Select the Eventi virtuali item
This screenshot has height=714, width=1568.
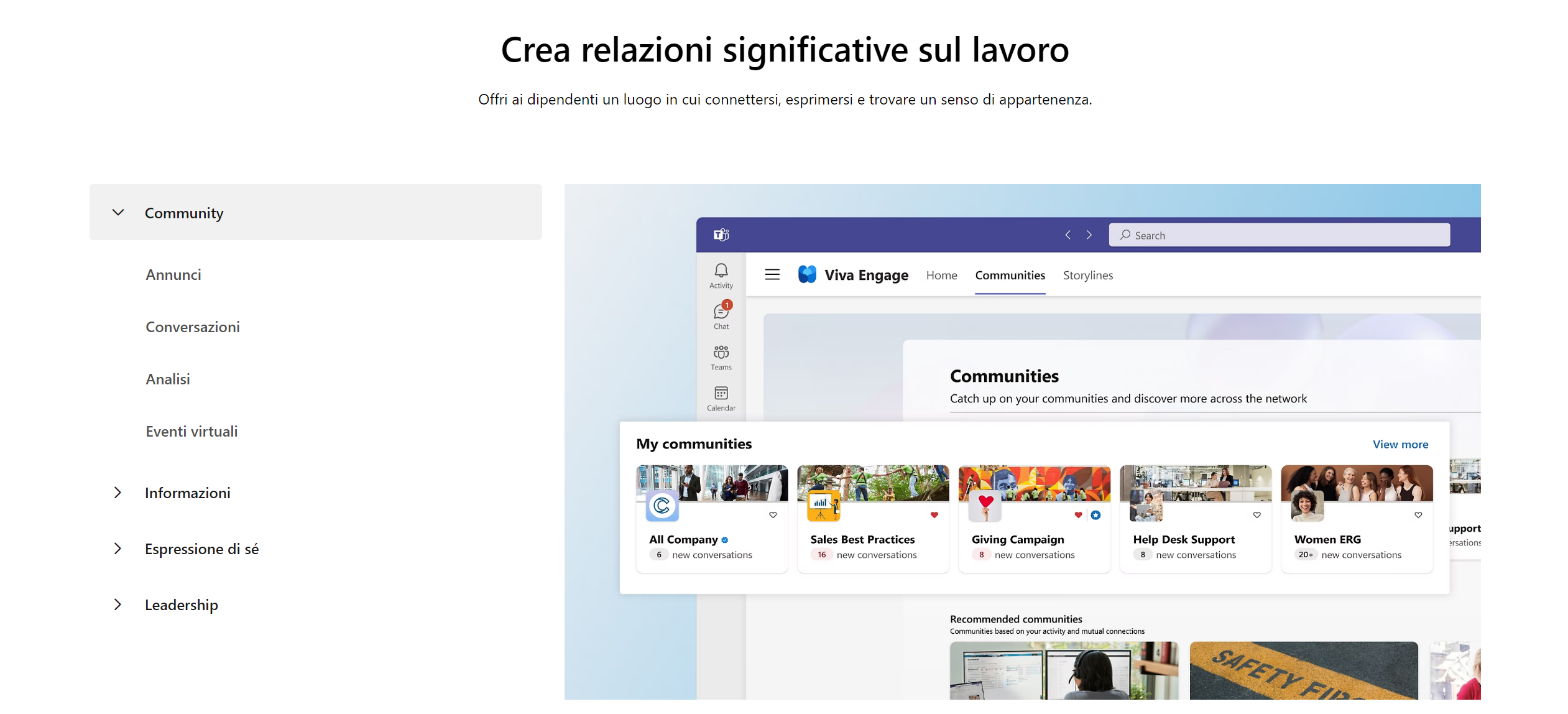(x=191, y=431)
